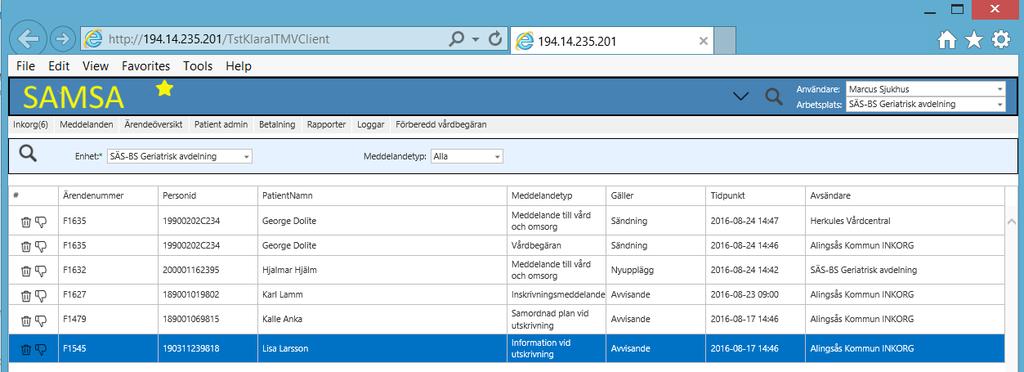Select timestamp 2016-08-23 09:00
1024x372 pixels.
(x=744, y=295)
